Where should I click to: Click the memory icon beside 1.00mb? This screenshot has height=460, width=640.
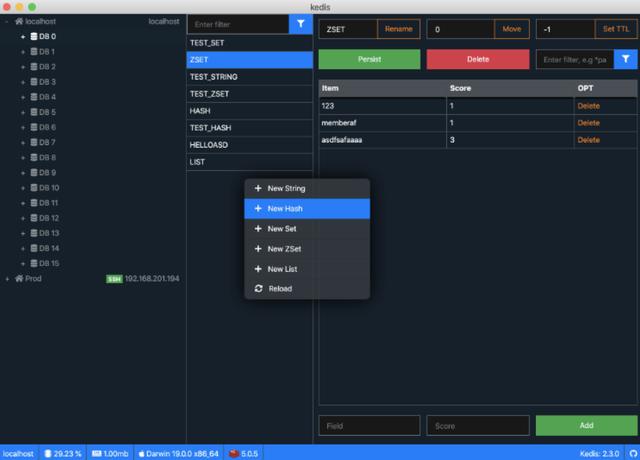(96, 453)
